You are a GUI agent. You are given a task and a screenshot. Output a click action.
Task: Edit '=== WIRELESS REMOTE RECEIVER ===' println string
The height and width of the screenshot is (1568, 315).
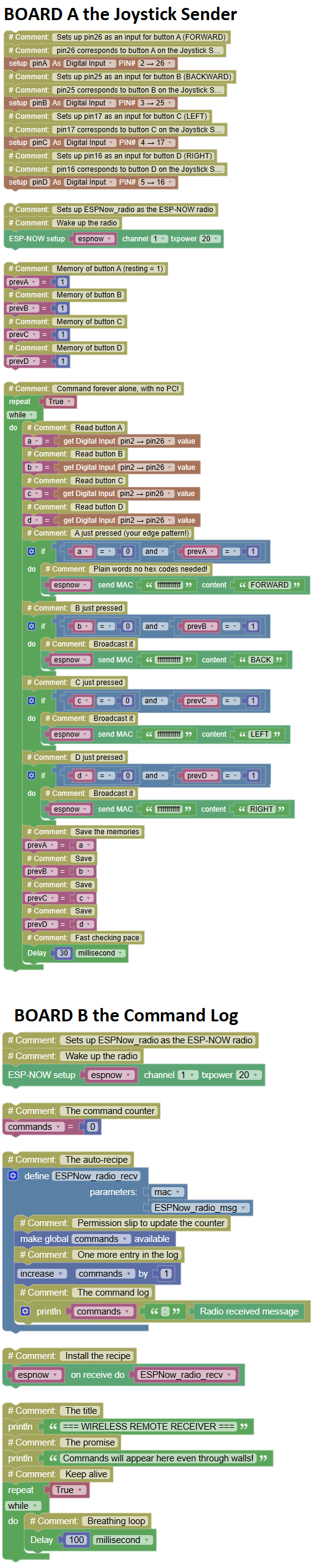[149, 1426]
